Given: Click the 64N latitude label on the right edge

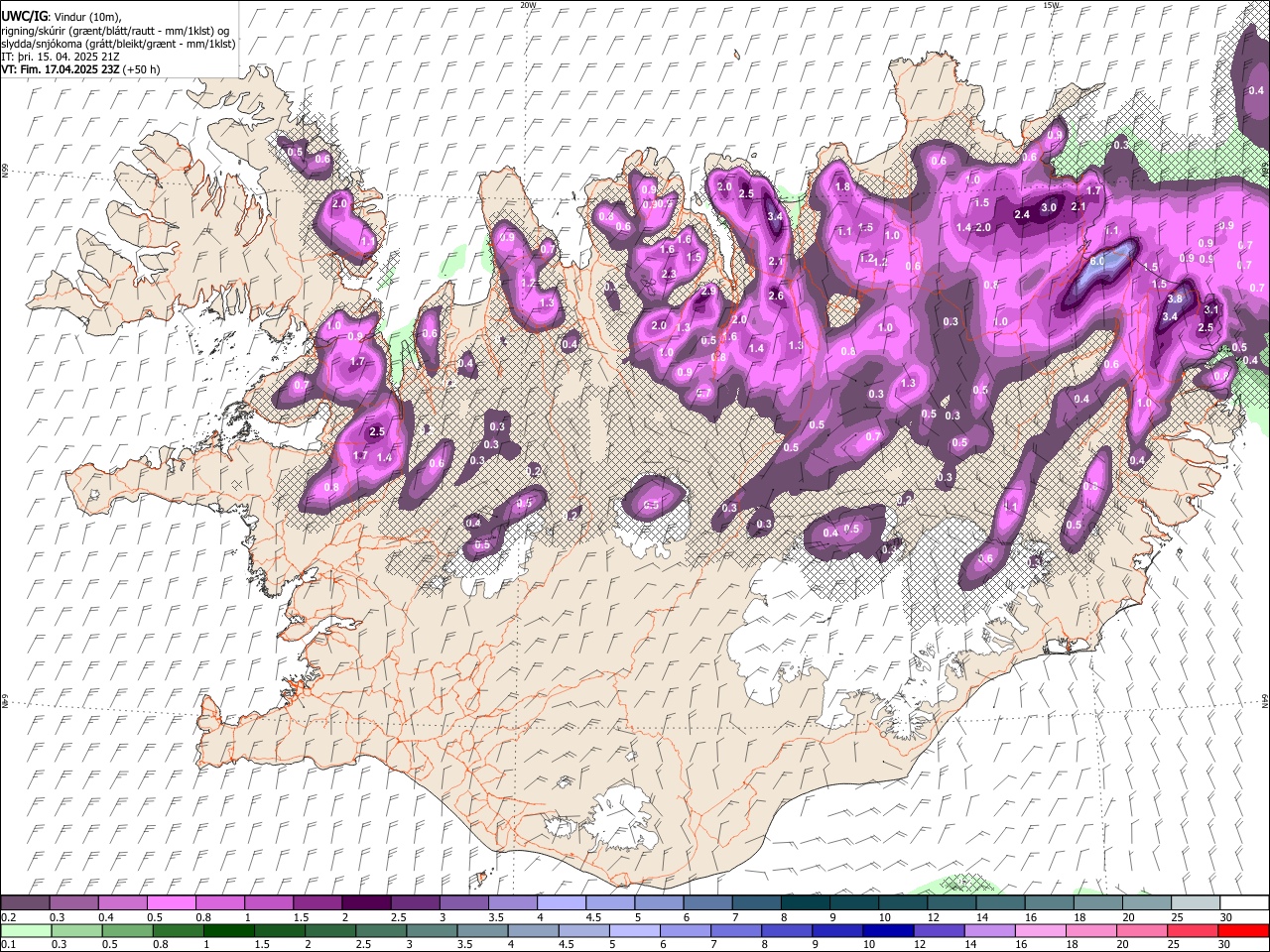Looking at the screenshot, I should (1265, 701).
